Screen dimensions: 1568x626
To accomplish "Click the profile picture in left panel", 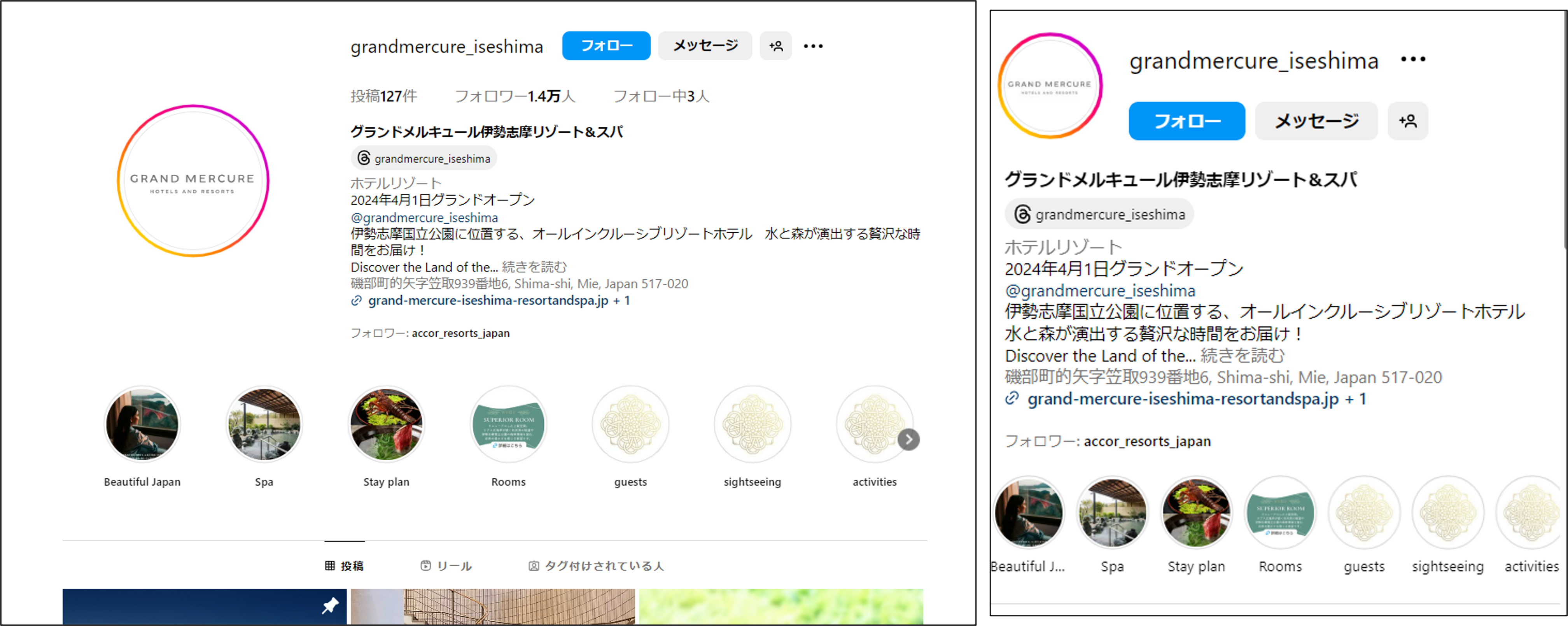I will pos(193,181).
